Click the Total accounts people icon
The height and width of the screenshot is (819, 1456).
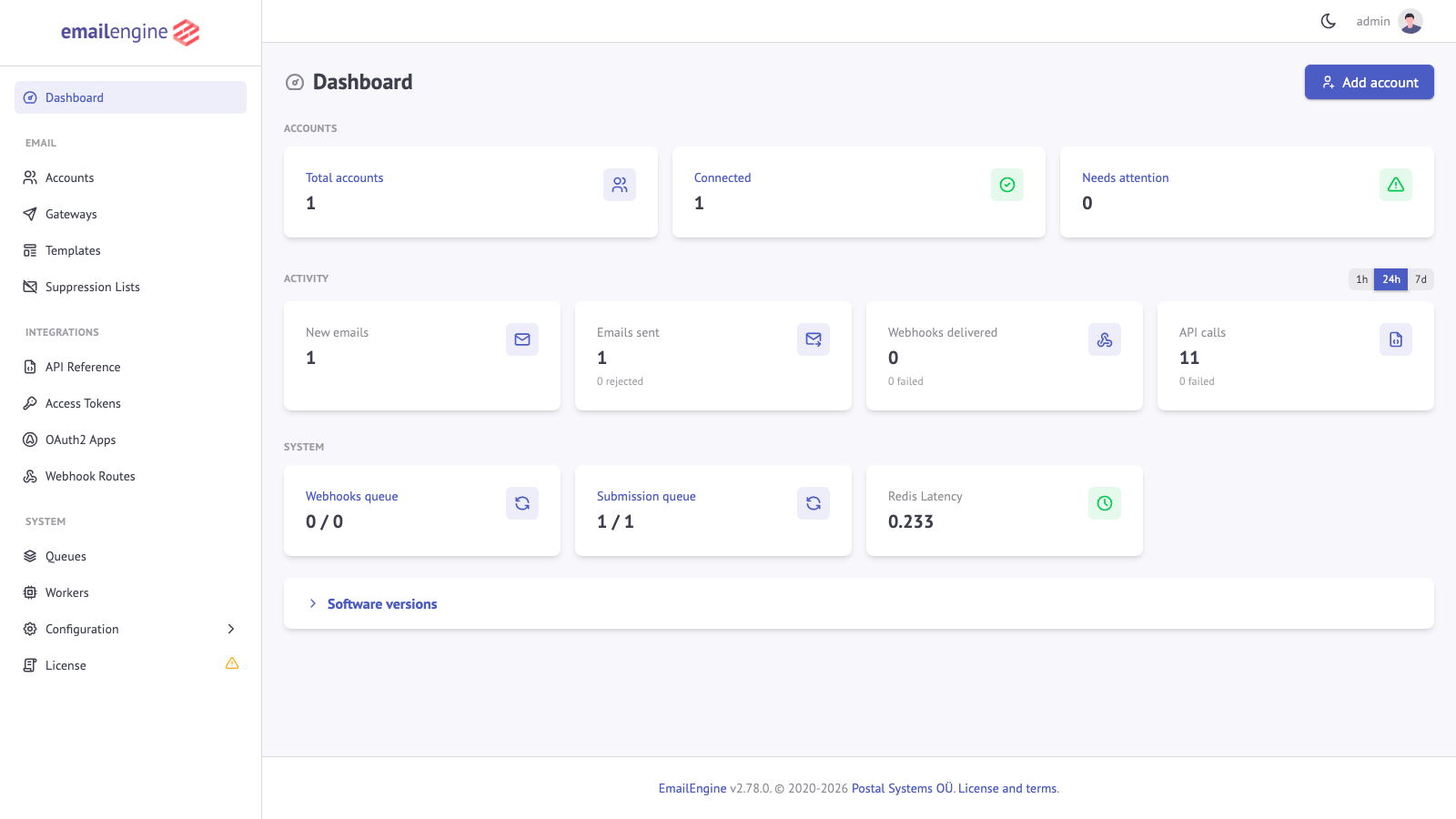click(620, 185)
